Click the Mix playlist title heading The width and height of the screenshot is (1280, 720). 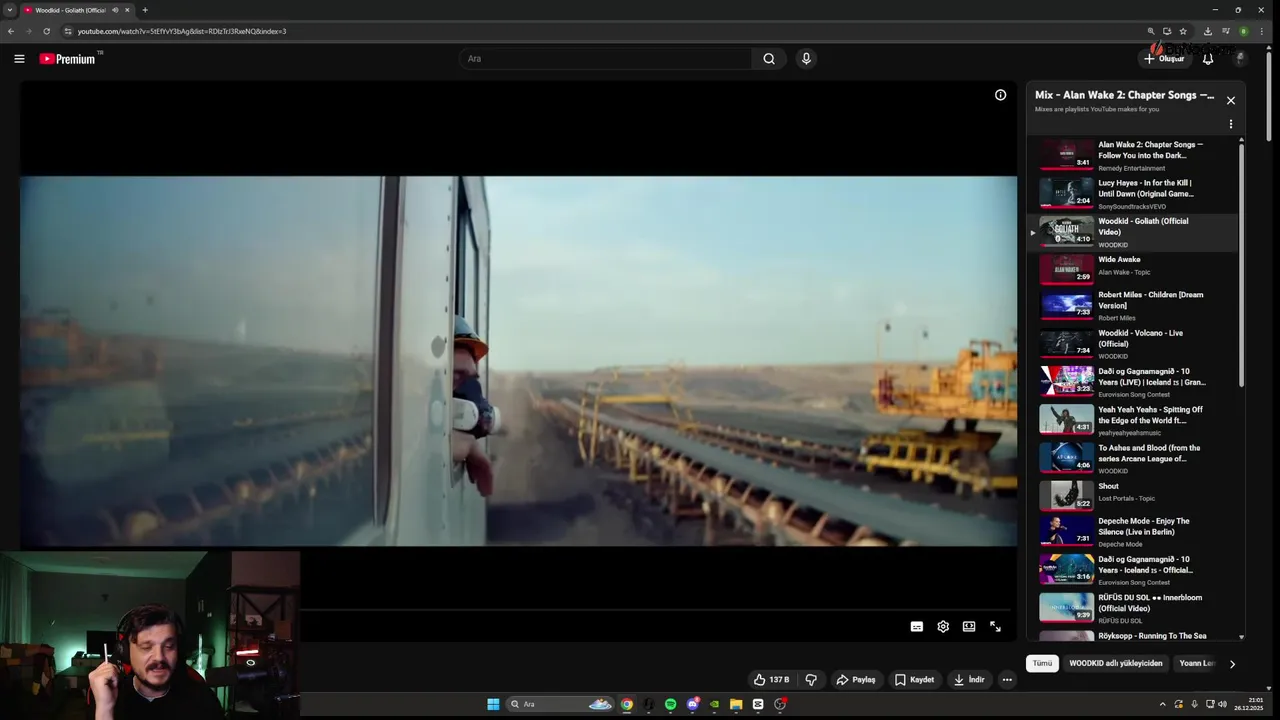tap(1124, 95)
